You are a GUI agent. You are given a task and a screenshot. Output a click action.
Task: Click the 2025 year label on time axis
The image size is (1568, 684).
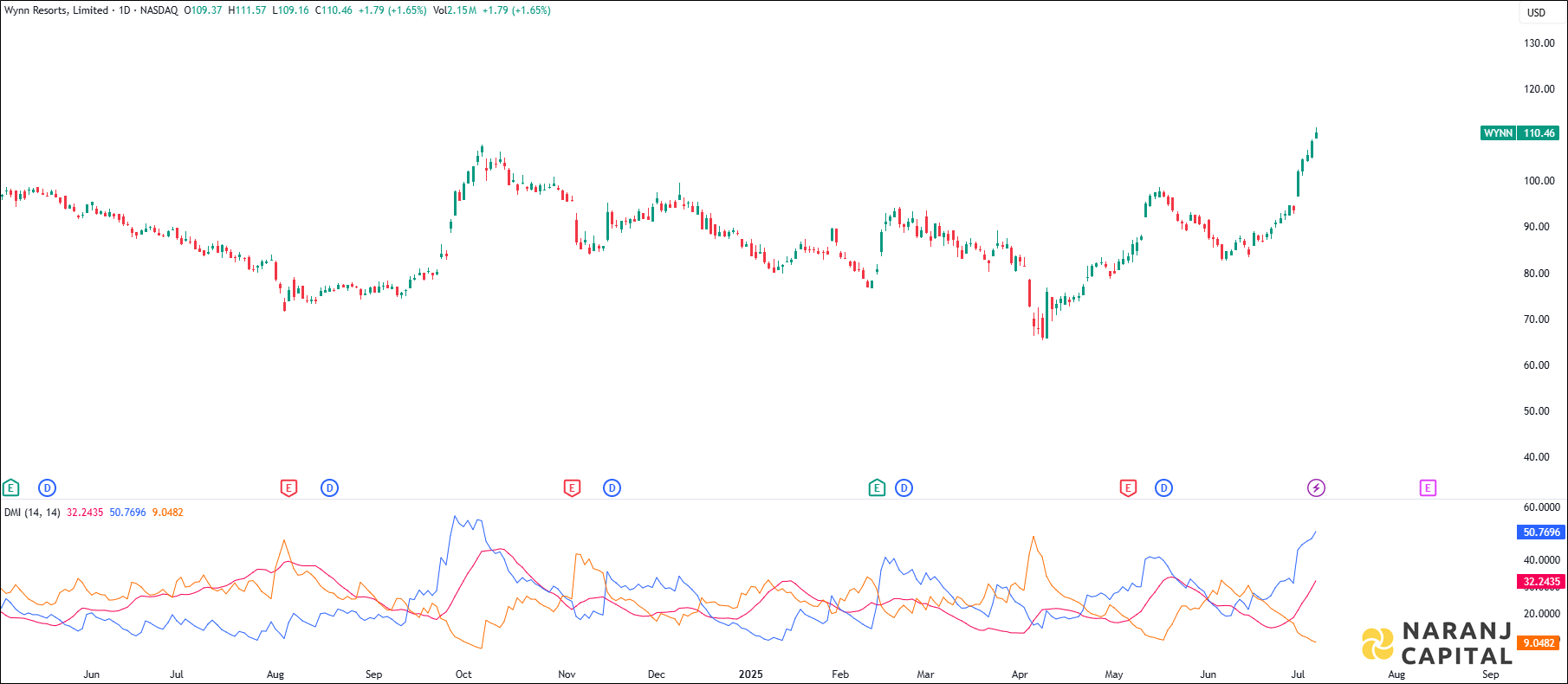click(x=750, y=674)
